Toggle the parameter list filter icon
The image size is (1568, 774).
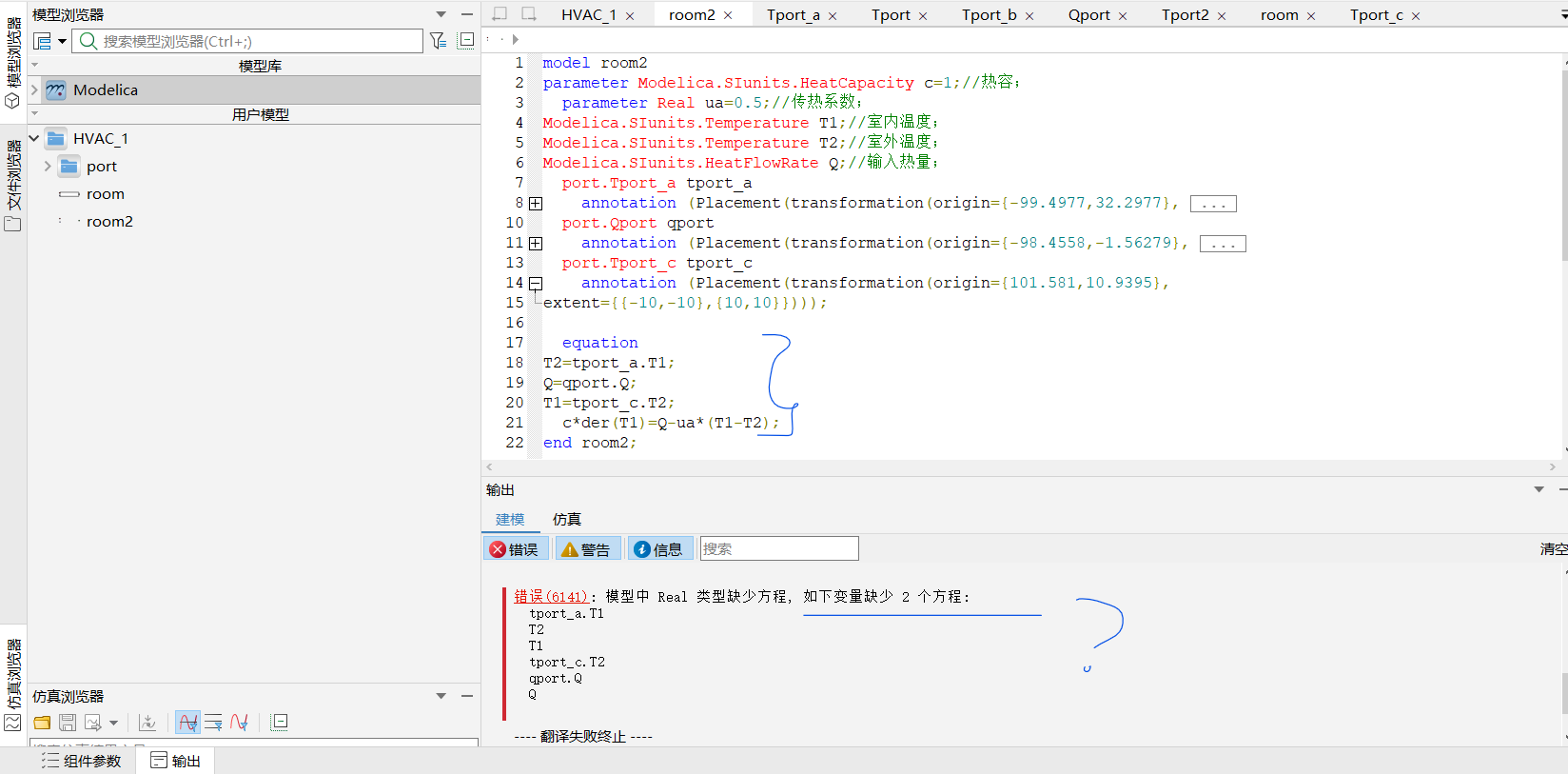[213, 723]
